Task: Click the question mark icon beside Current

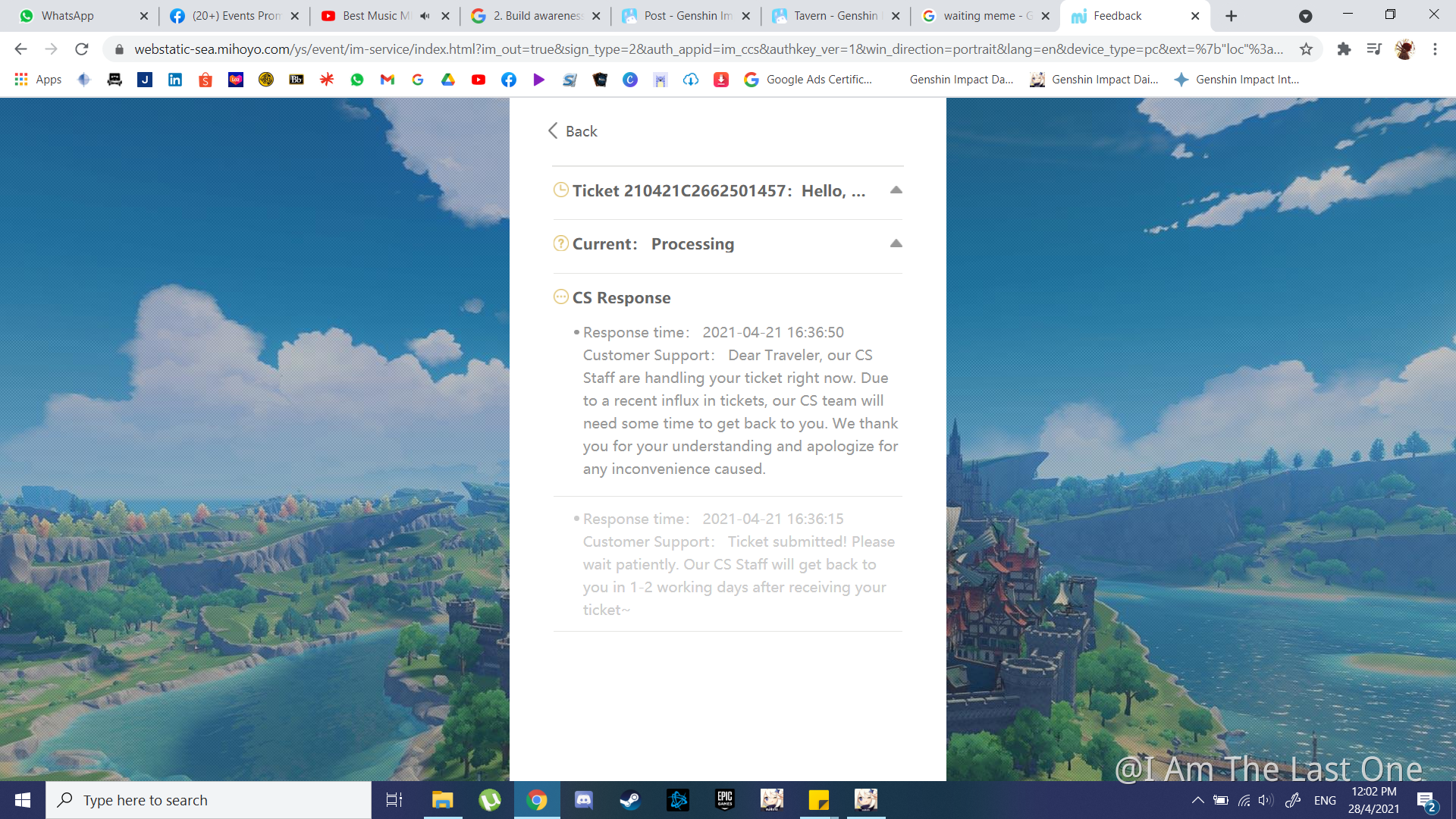Action: 560,243
